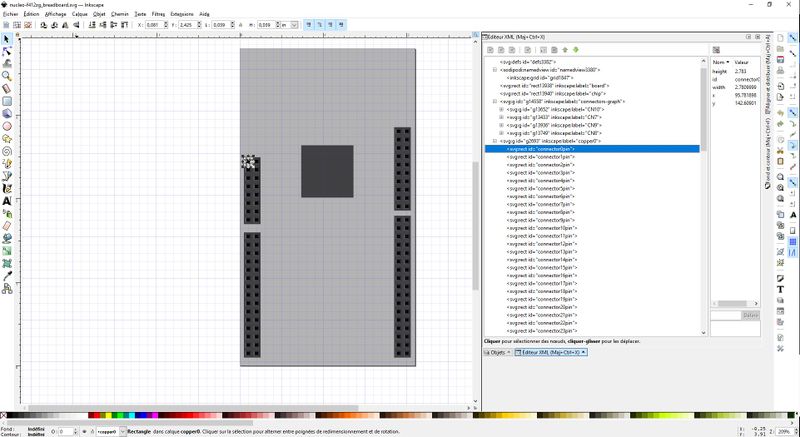This screenshot has width=800, height=437.
Task: Select the rect13938 board node
Action: tap(540, 86)
